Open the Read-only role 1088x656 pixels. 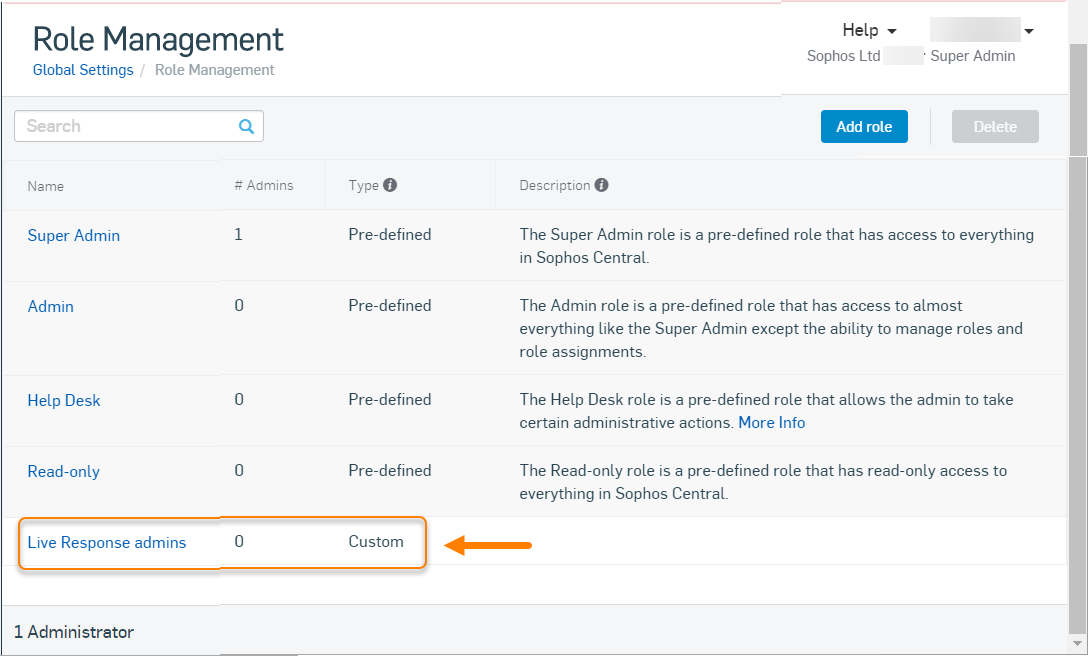point(64,472)
